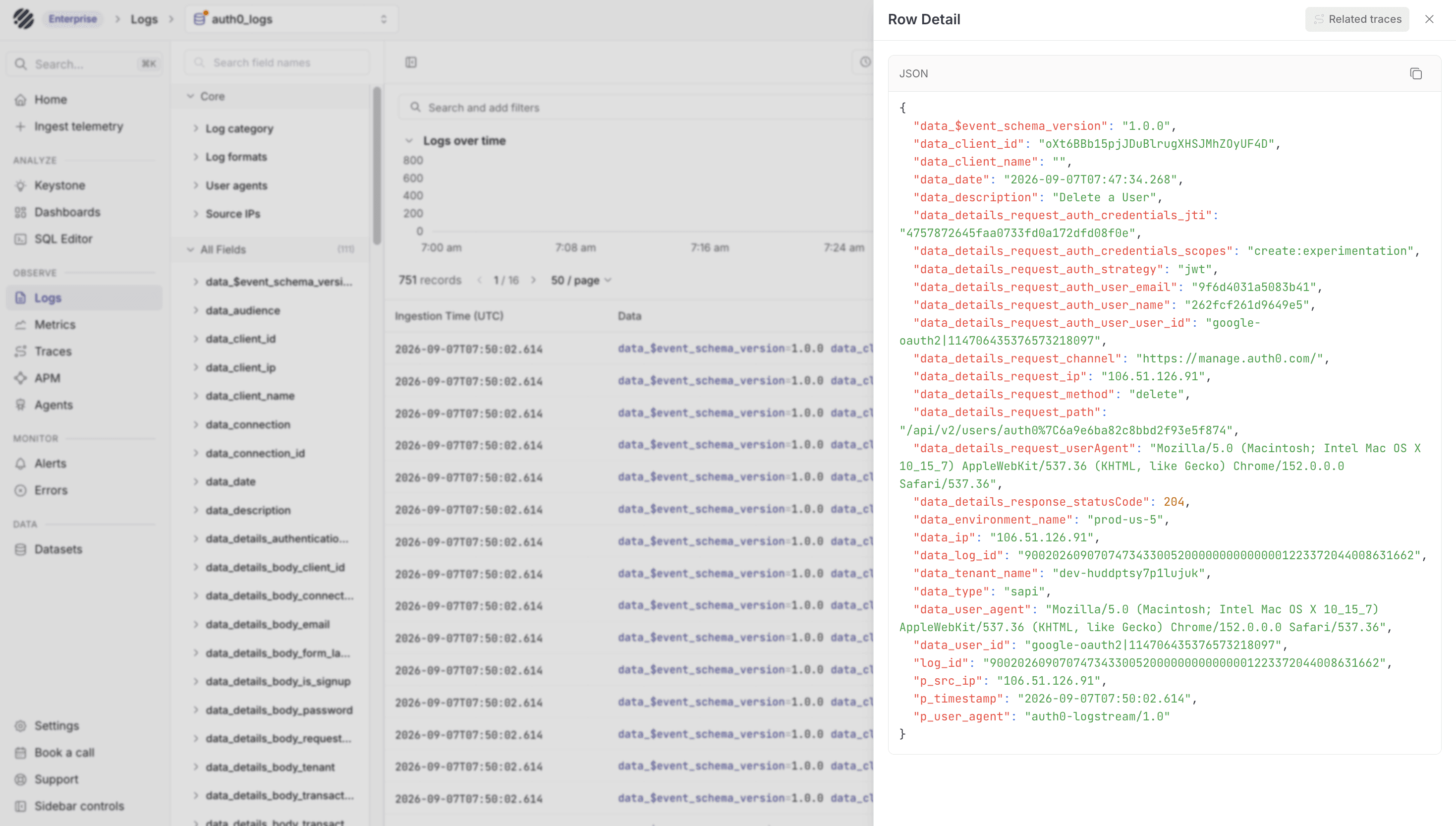1456x826 pixels.
Task: Click the Support icon
Action: pos(20,779)
